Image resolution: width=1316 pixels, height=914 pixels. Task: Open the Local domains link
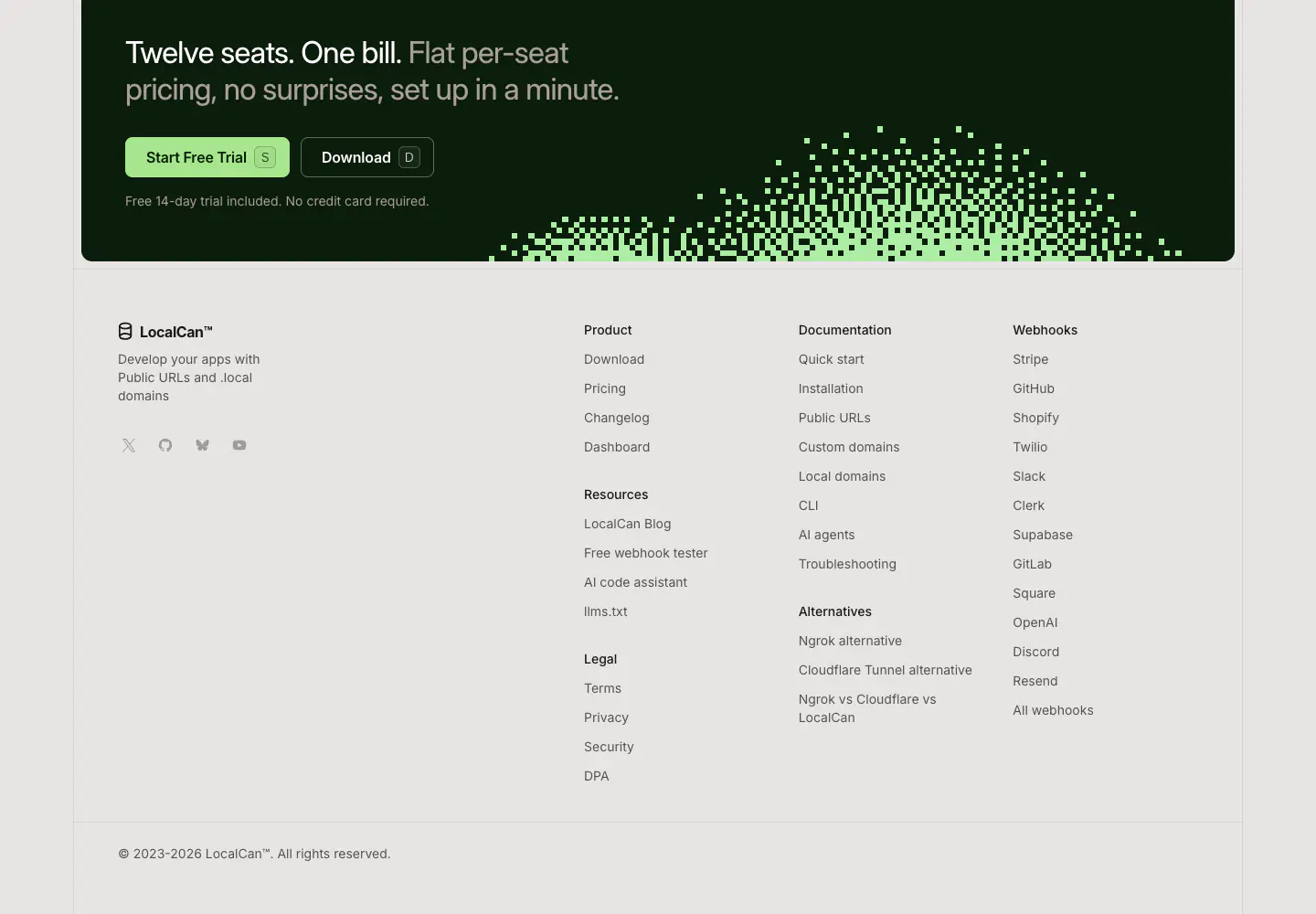[x=842, y=476]
